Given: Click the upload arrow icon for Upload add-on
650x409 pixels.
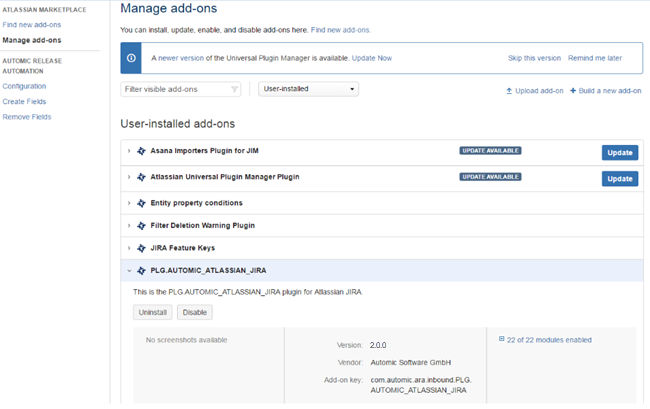Looking at the screenshot, I should click(x=509, y=91).
